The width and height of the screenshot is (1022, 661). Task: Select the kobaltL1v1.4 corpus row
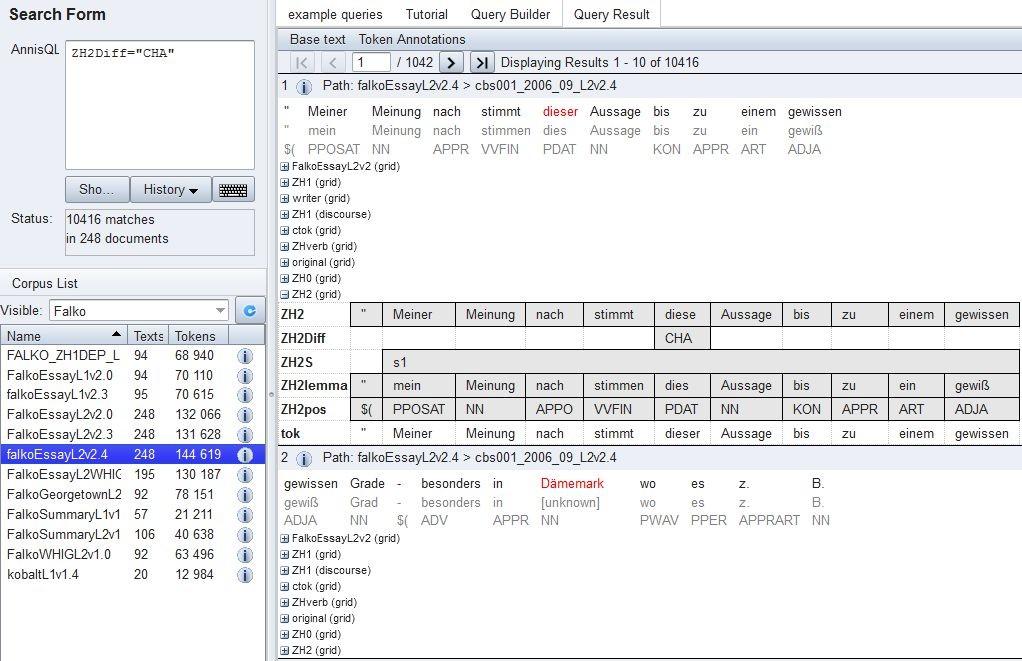point(133,574)
